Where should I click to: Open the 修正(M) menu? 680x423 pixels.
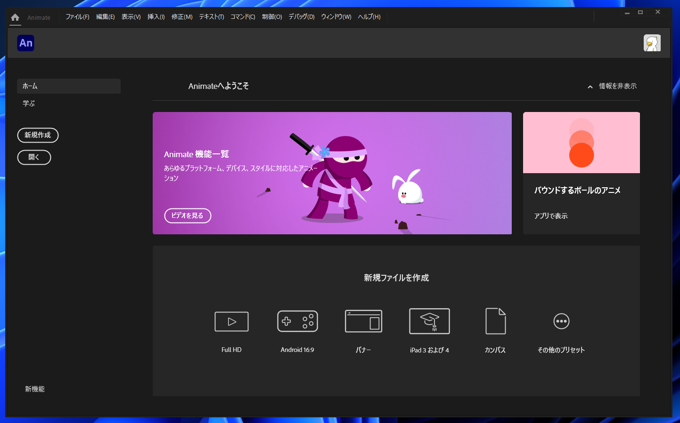182,17
